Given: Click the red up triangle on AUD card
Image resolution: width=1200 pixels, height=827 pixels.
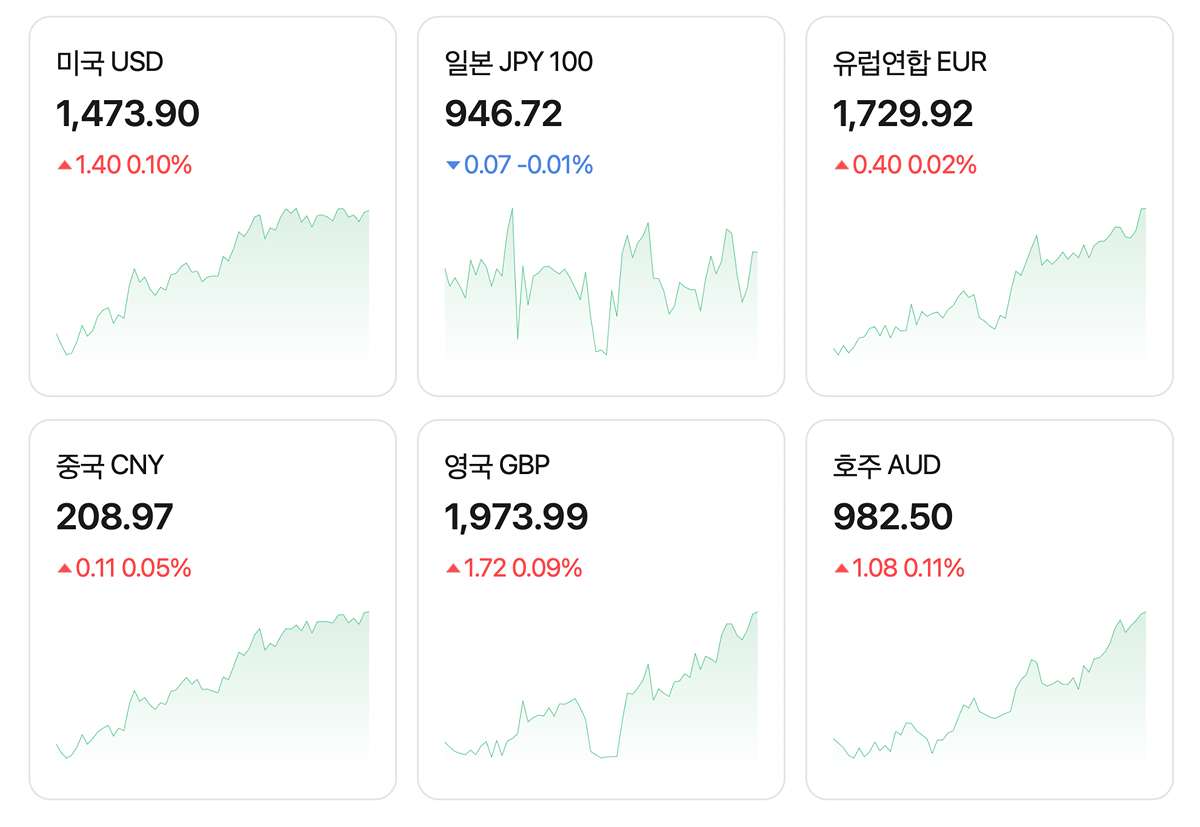Looking at the screenshot, I should (841, 569).
